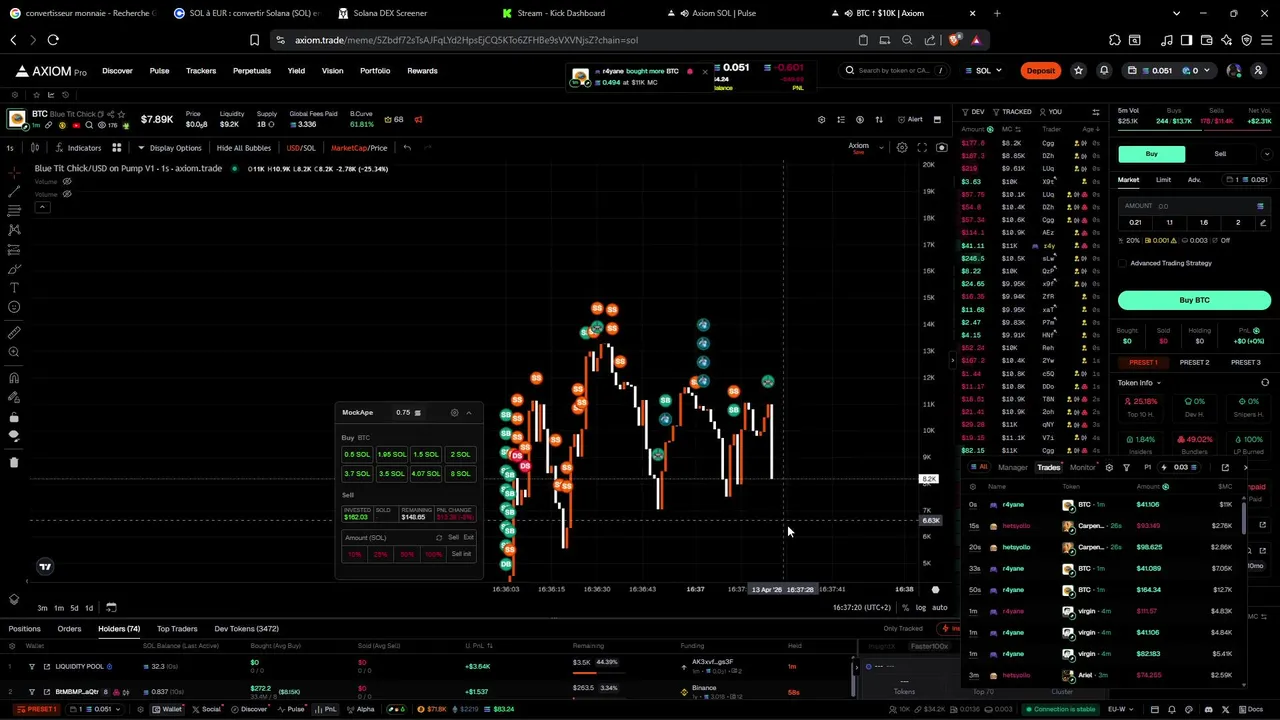Open MockApe panel settings gear
This screenshot has width=1280, height=720.
coord(454,412)
